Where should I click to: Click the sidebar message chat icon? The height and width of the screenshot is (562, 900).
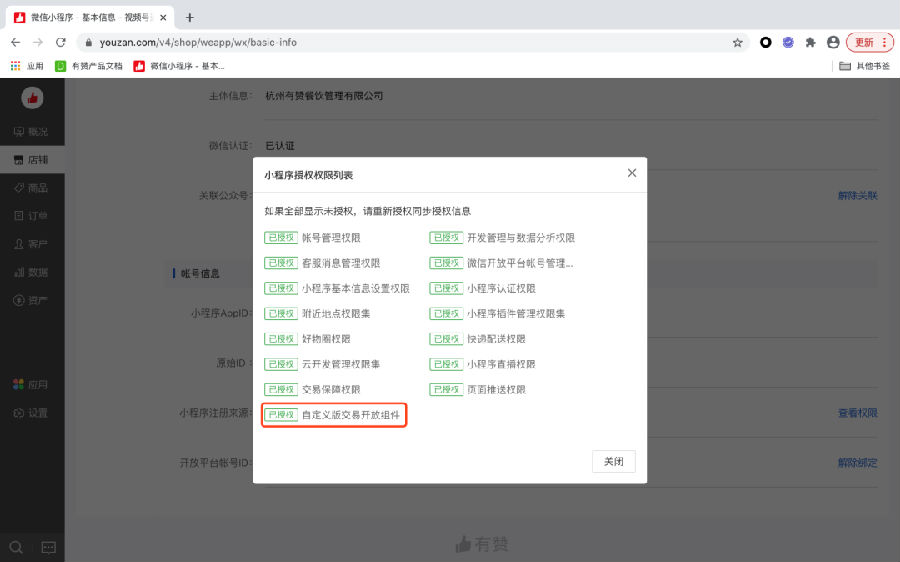49,547
